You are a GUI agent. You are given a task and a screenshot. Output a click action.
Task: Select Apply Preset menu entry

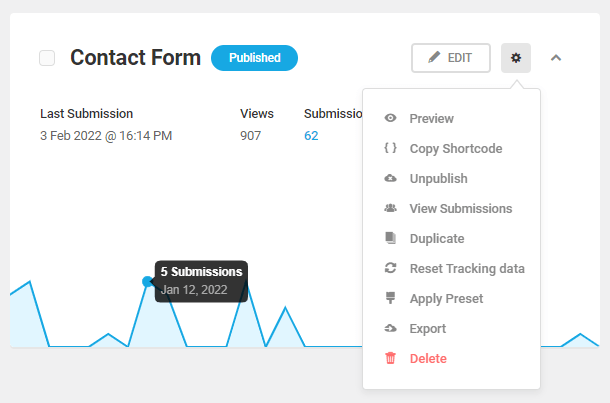[446, 299]
